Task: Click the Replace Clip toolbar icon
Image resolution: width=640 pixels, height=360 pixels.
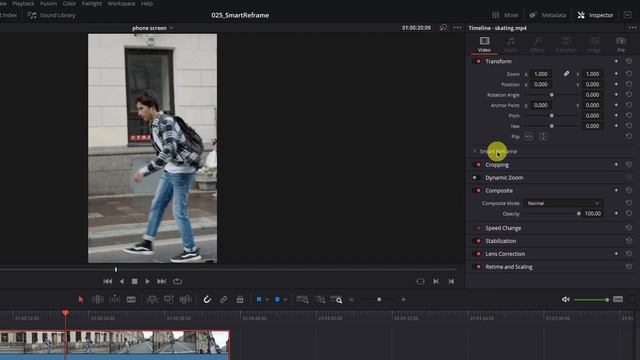Action: pos(185,300)
